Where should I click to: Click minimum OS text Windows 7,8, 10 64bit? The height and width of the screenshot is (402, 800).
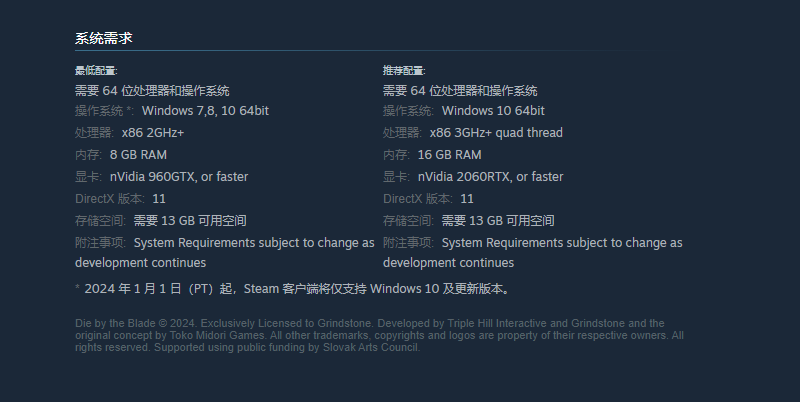coord(205,111)
